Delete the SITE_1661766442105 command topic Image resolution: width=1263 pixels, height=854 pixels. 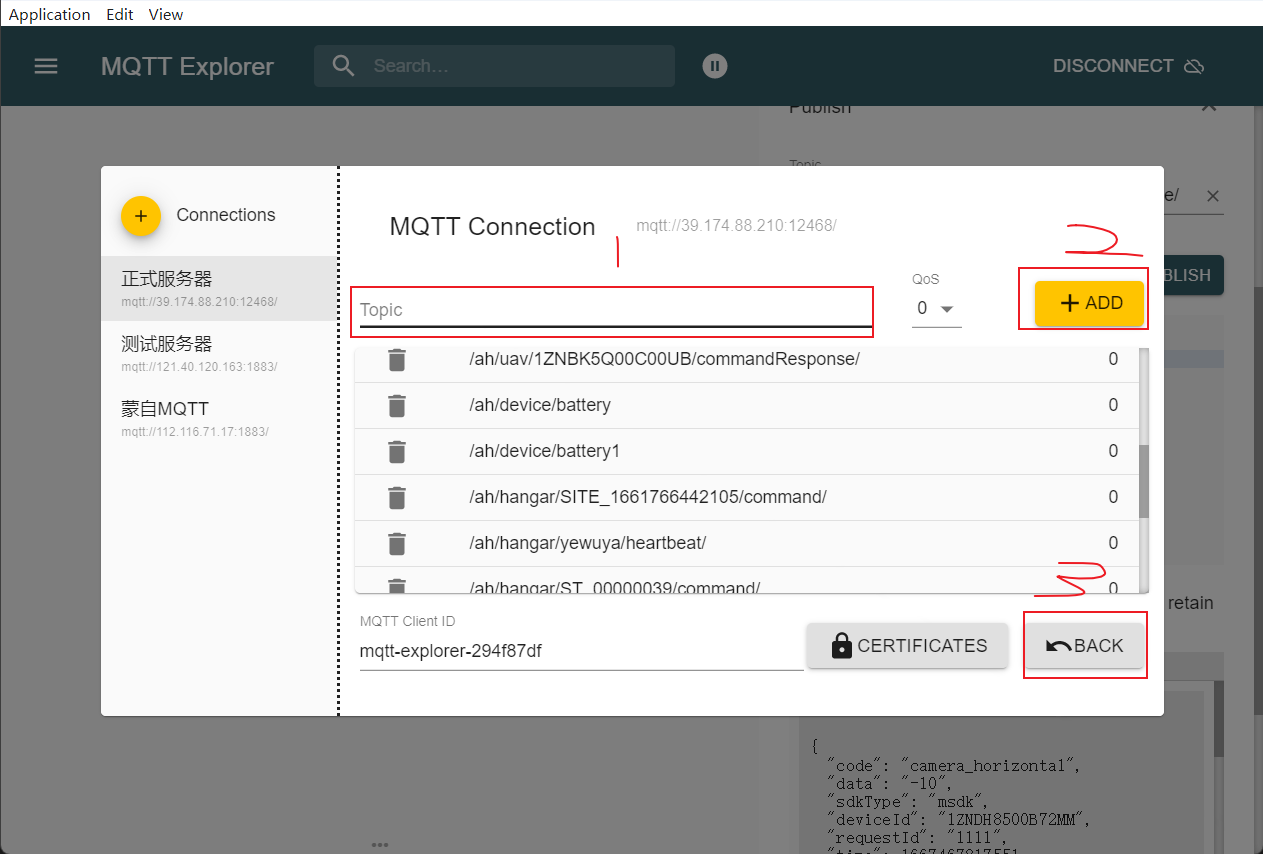click(397, 497)
